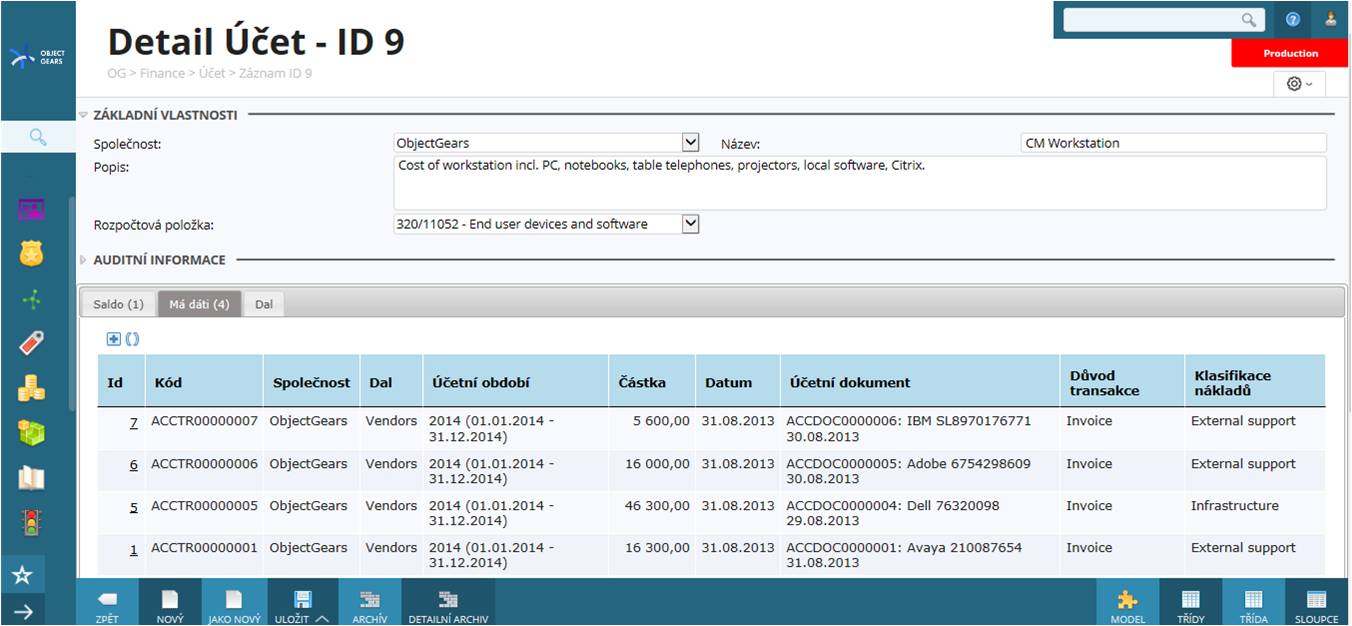This screenshot has width=1352, height=626.
Task: Open the red tag module icon
Action: click(x=32, y=343)
